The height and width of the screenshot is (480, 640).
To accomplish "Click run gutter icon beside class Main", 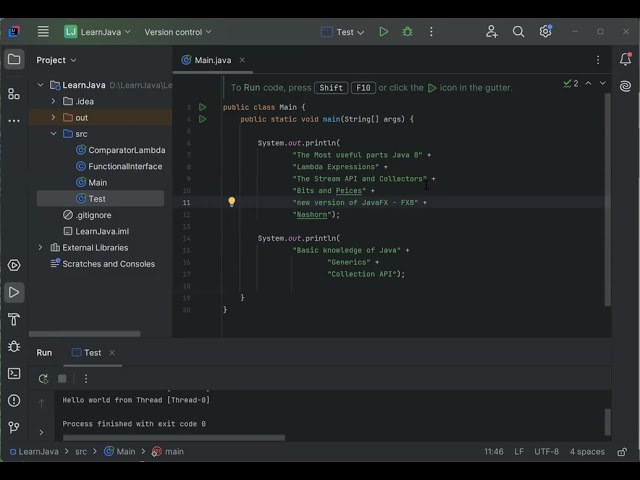I will pos(202,107).
